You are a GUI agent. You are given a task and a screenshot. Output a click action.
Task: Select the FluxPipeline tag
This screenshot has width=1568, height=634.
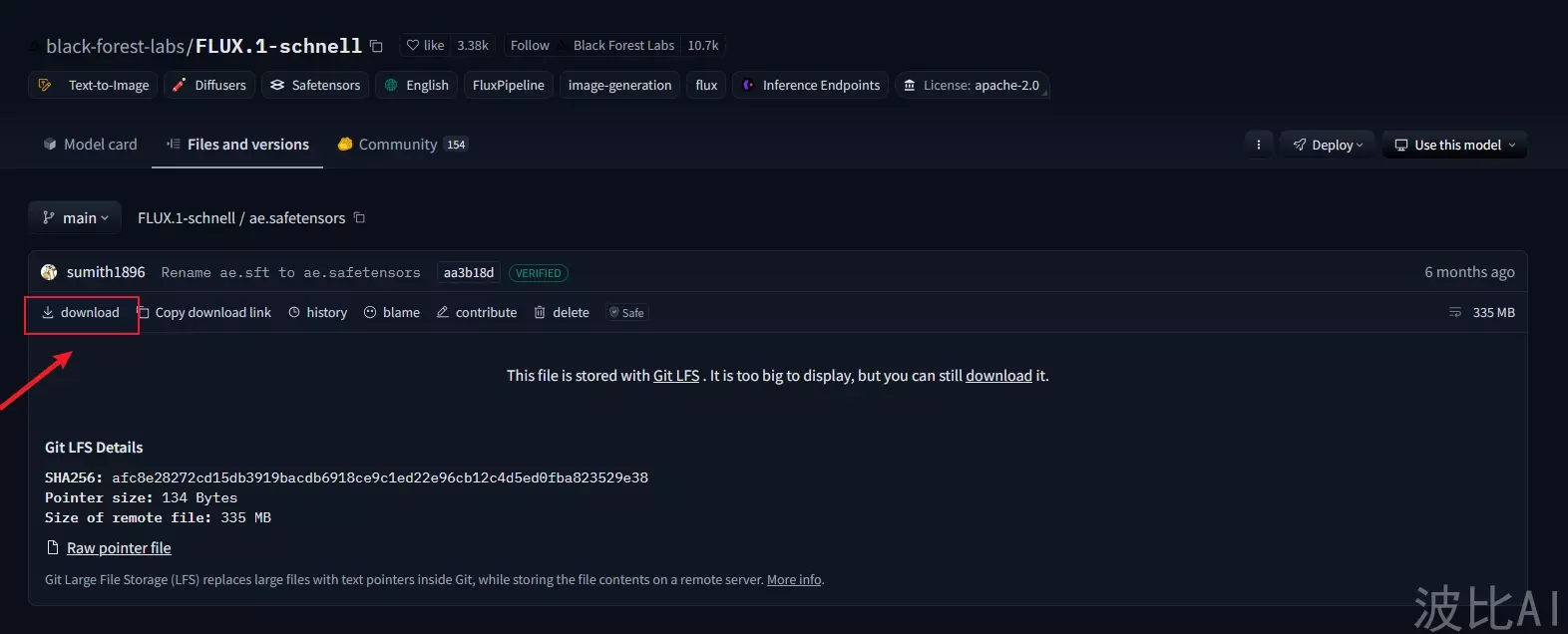(509, 86)
